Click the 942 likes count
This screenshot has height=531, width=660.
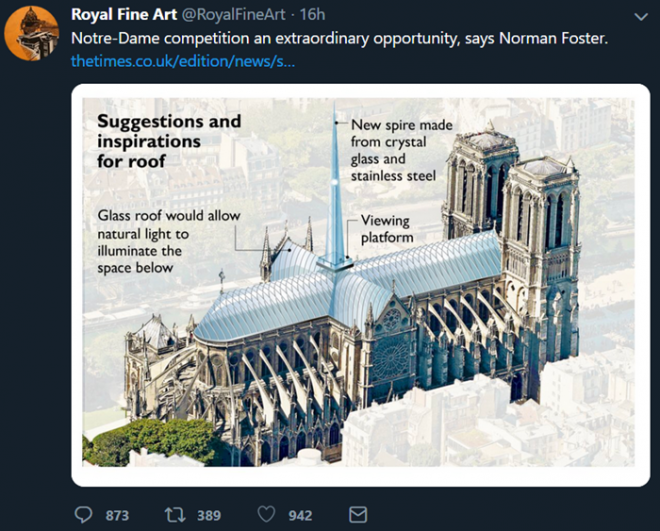[300, 515]
